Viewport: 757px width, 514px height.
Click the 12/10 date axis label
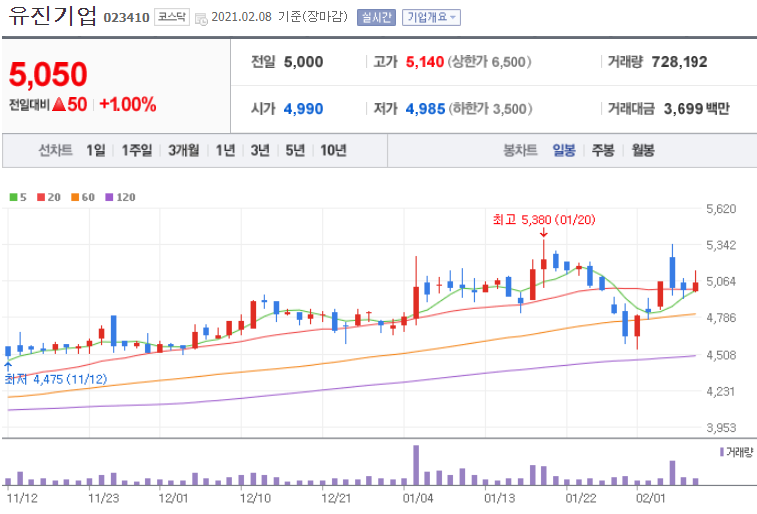255,498
